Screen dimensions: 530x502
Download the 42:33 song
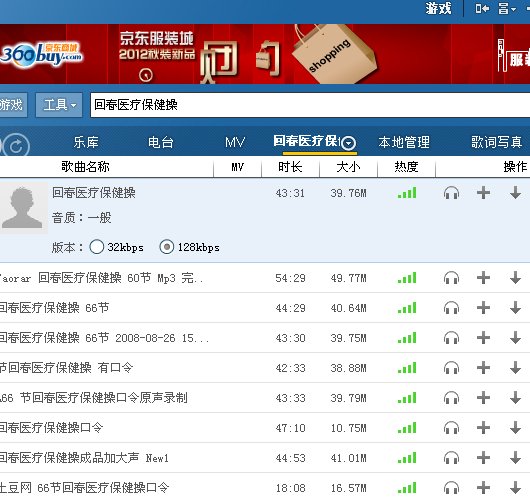click(515, 367)
